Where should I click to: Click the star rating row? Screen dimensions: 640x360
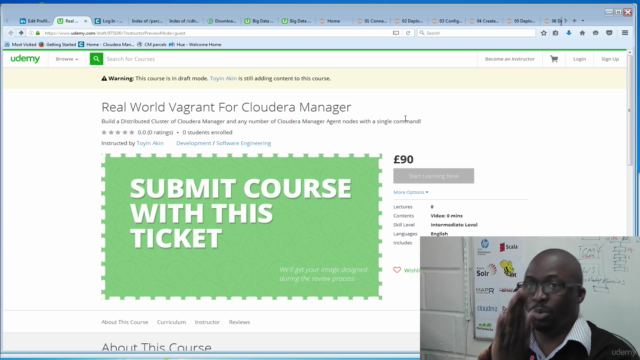pyautogui.click(x=118, y=132)
